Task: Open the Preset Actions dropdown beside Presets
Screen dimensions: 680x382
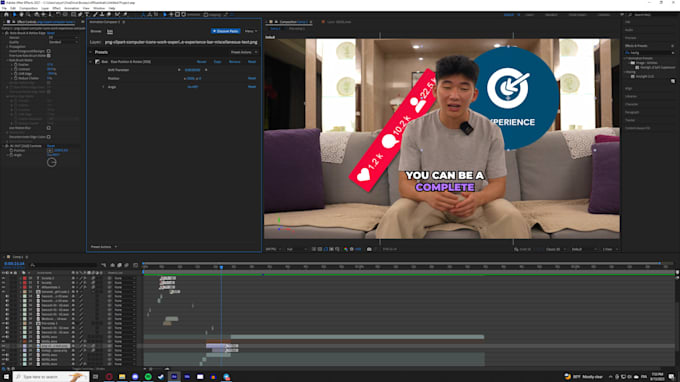Action: pos(244,52)
